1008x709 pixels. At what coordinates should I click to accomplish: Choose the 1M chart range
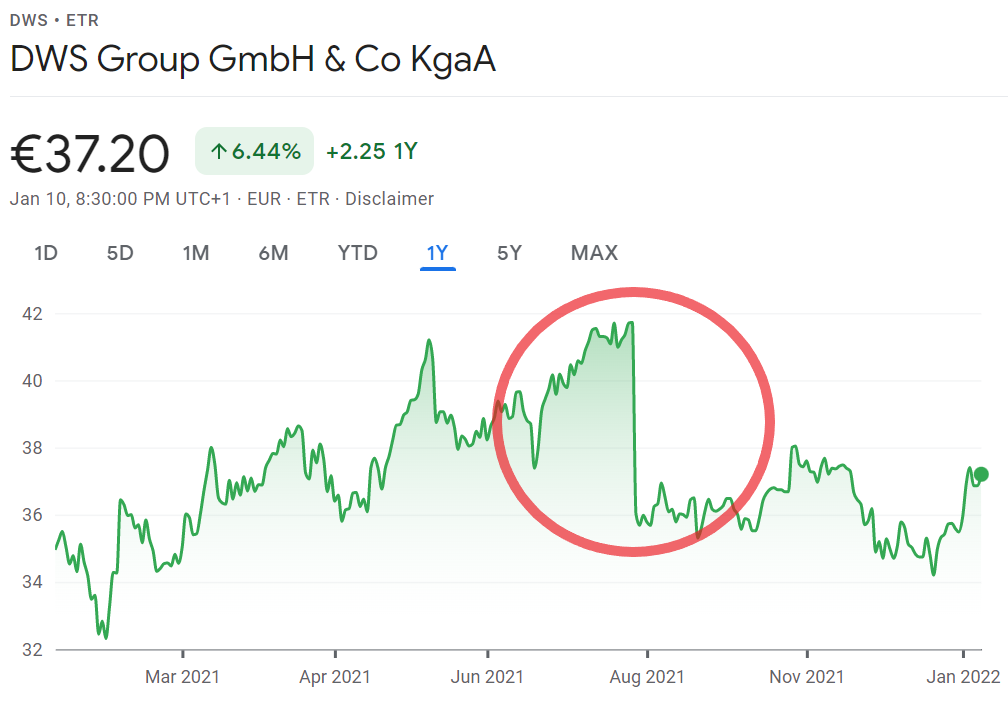pyautogui.click(x=196, y=253)
